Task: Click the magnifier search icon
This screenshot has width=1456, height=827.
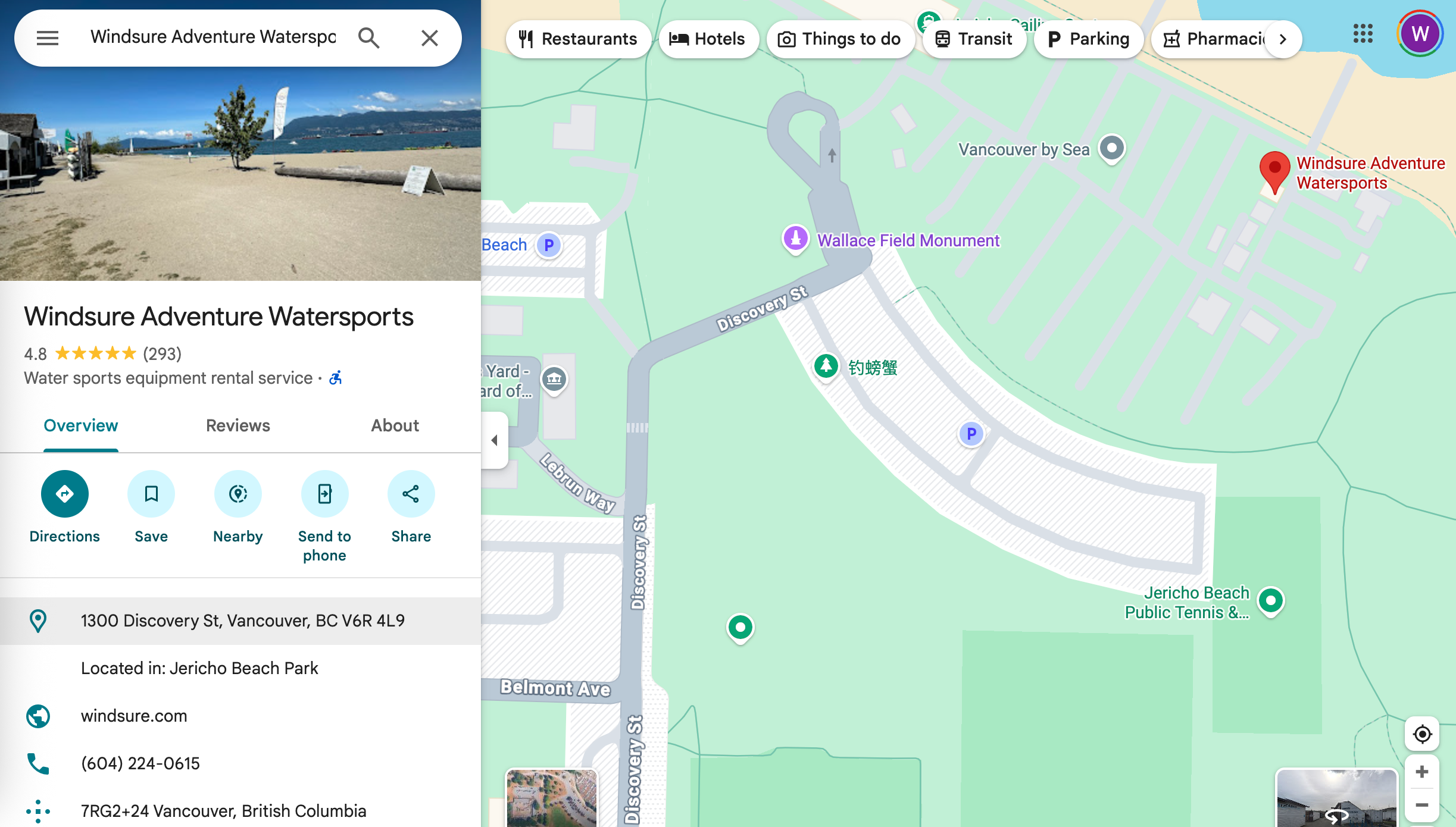Action: tap(369, 38)
